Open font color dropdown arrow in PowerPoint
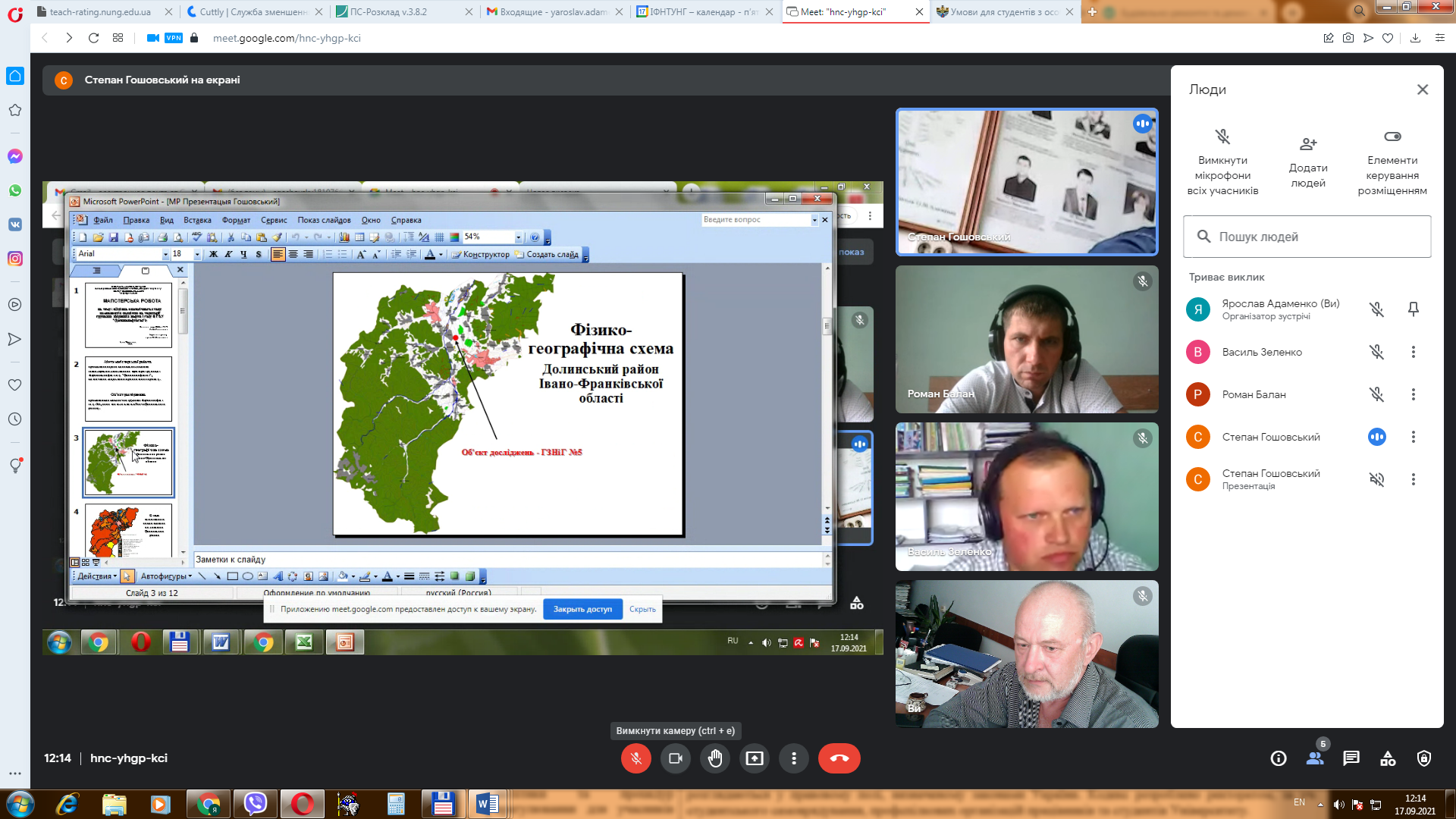This screenshot has width=1456, height=819. pyautogui.click(x=441, y=254)
